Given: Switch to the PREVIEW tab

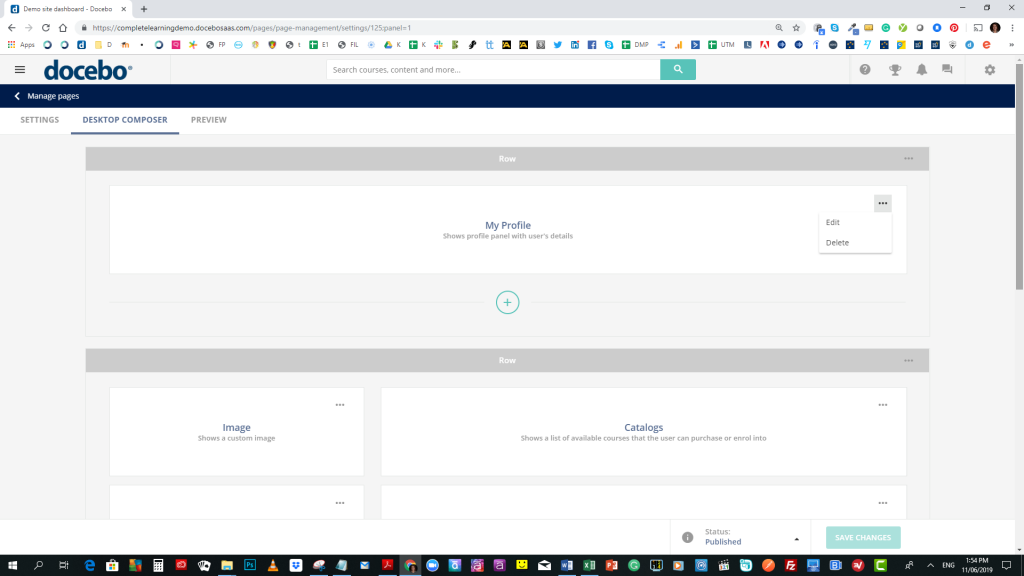Looking at the screenshot, I should (207, 119).
